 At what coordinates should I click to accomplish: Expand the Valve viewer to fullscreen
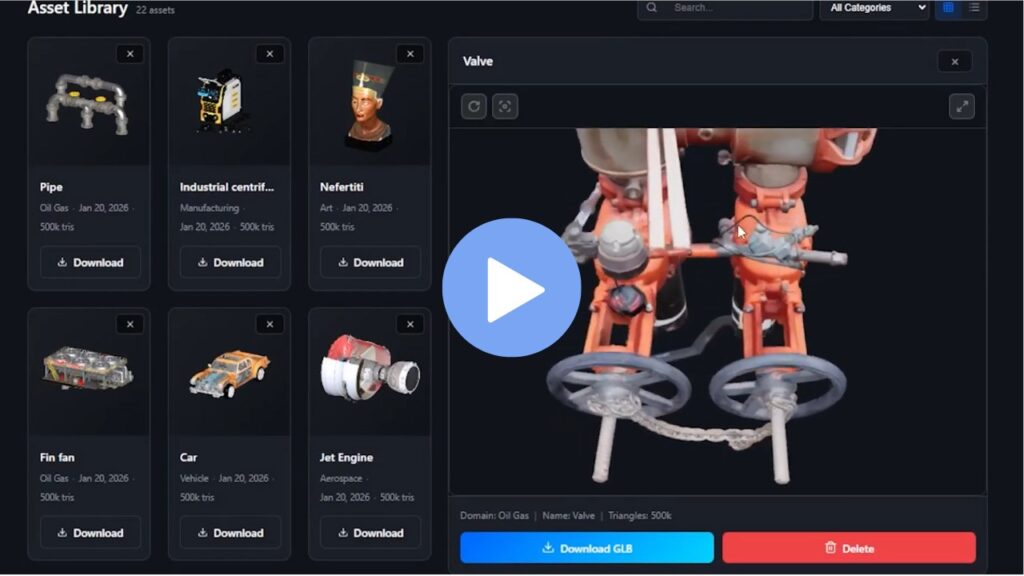[961, 107]
